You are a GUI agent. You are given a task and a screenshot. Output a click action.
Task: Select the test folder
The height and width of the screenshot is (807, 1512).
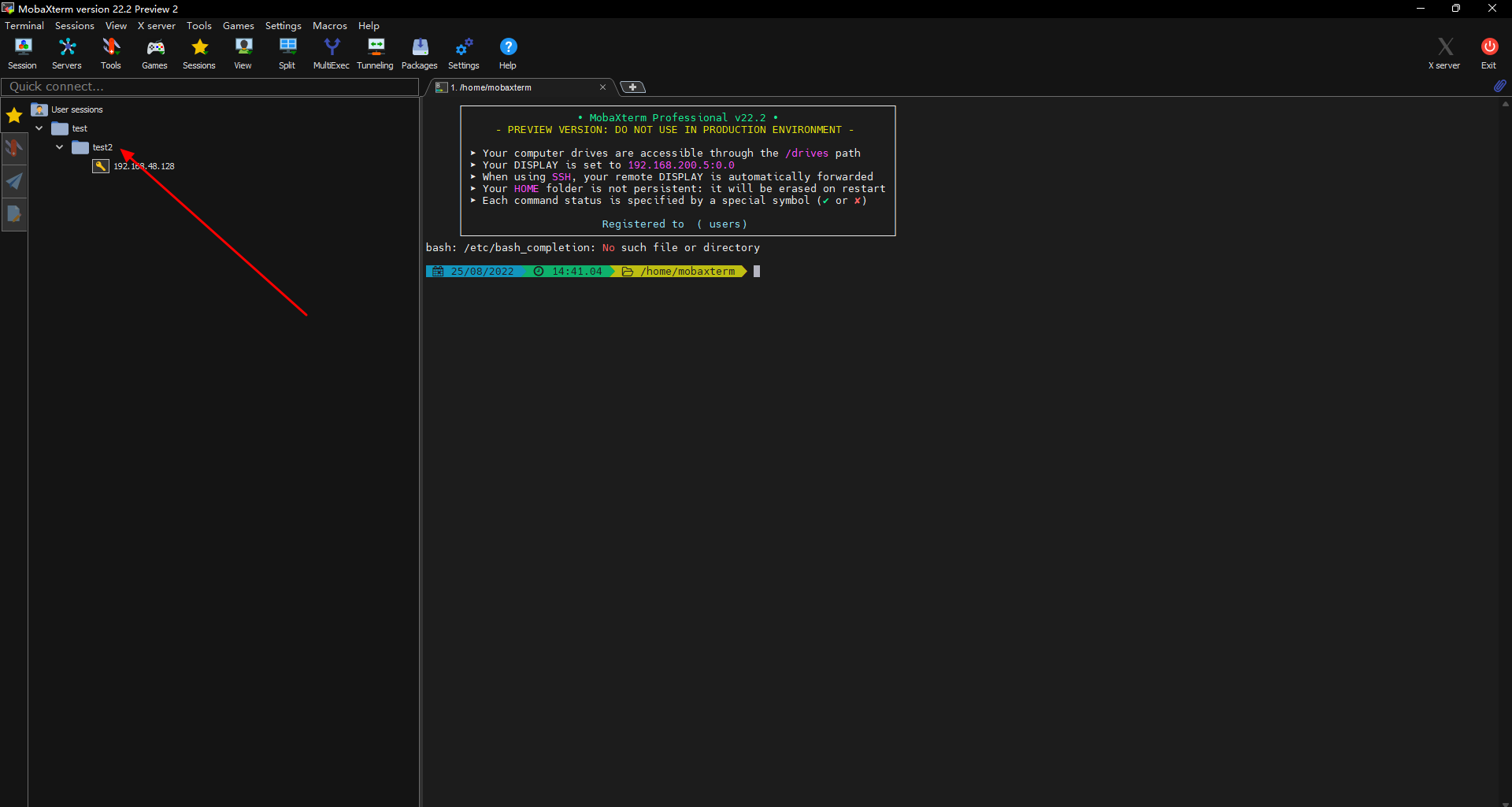[80, 128]
